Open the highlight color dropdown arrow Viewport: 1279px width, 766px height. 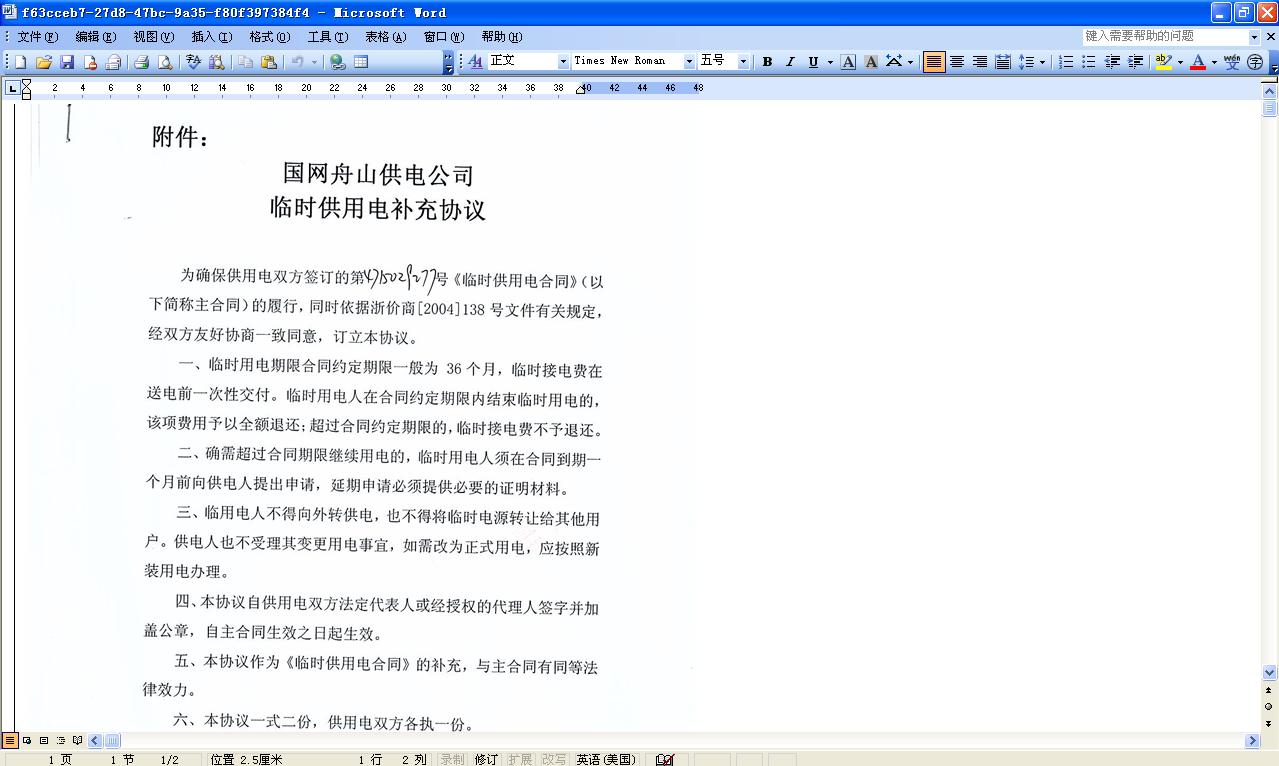1180,62
